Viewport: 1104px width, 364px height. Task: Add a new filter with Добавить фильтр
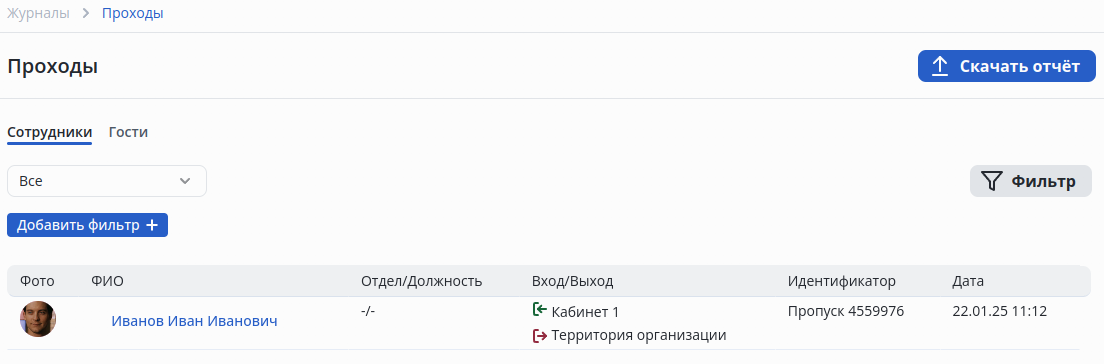(x=87, y=225)
